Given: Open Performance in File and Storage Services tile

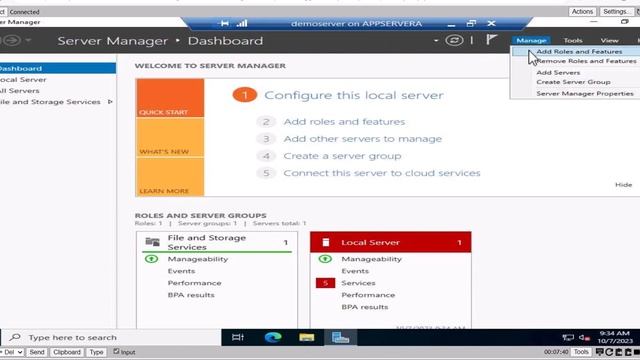Looking at the screenshot, I should 194,283.
